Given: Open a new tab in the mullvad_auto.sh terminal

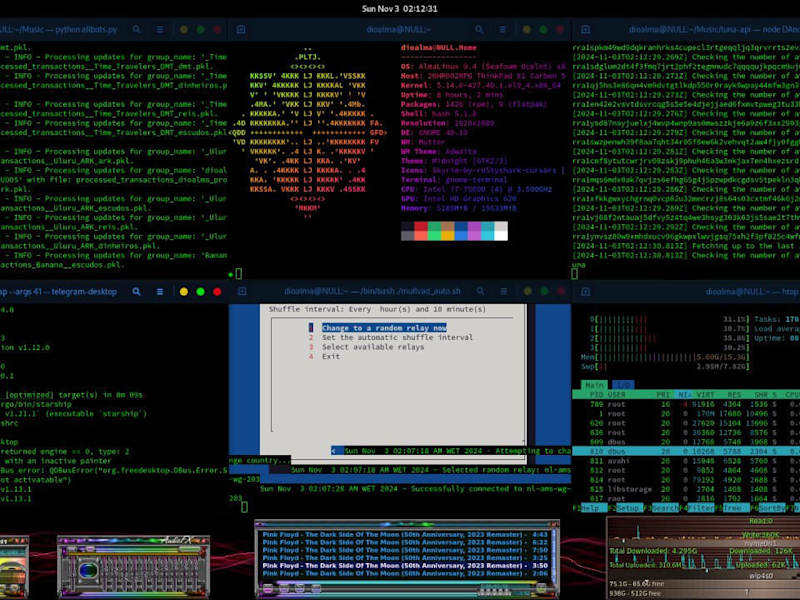Looking at the screenshot, I should [x=242, y=291].
